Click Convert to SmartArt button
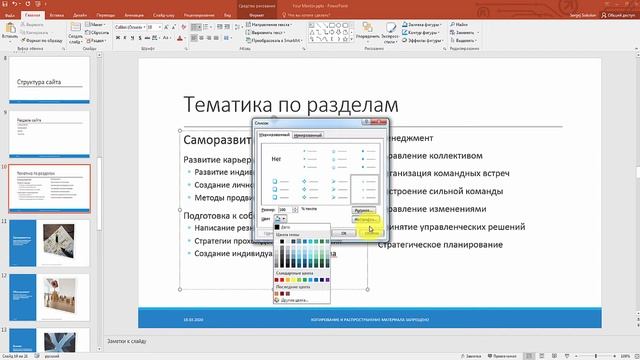Image resolution: width=640 pixels, height=360 pixels. (x=274, y=40)
